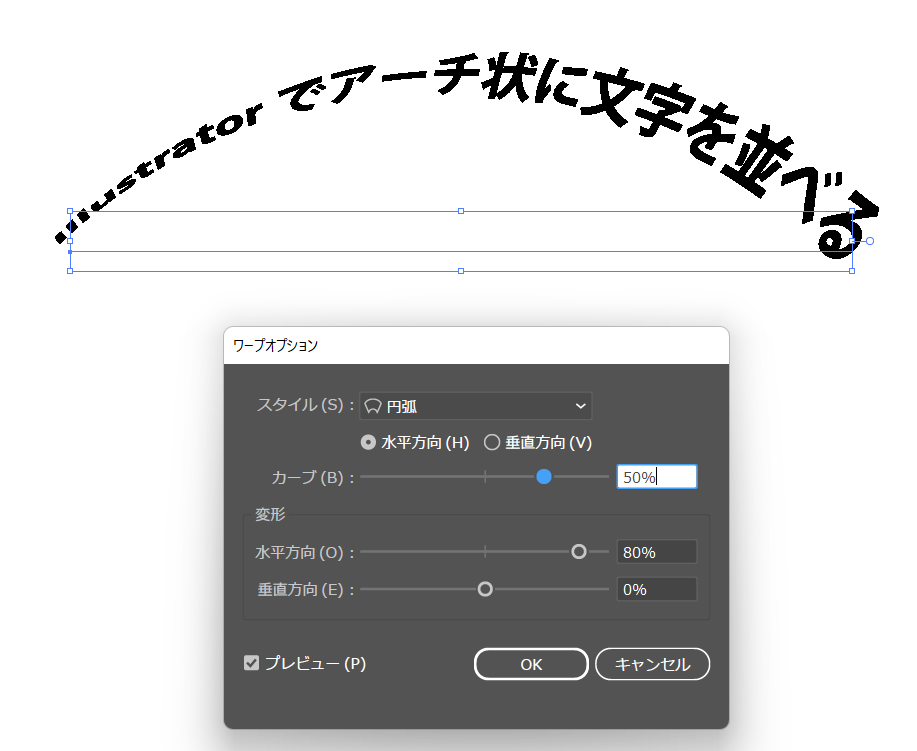917x751 pixels.
Task: Click the OK button
Action: click(531, 664)
